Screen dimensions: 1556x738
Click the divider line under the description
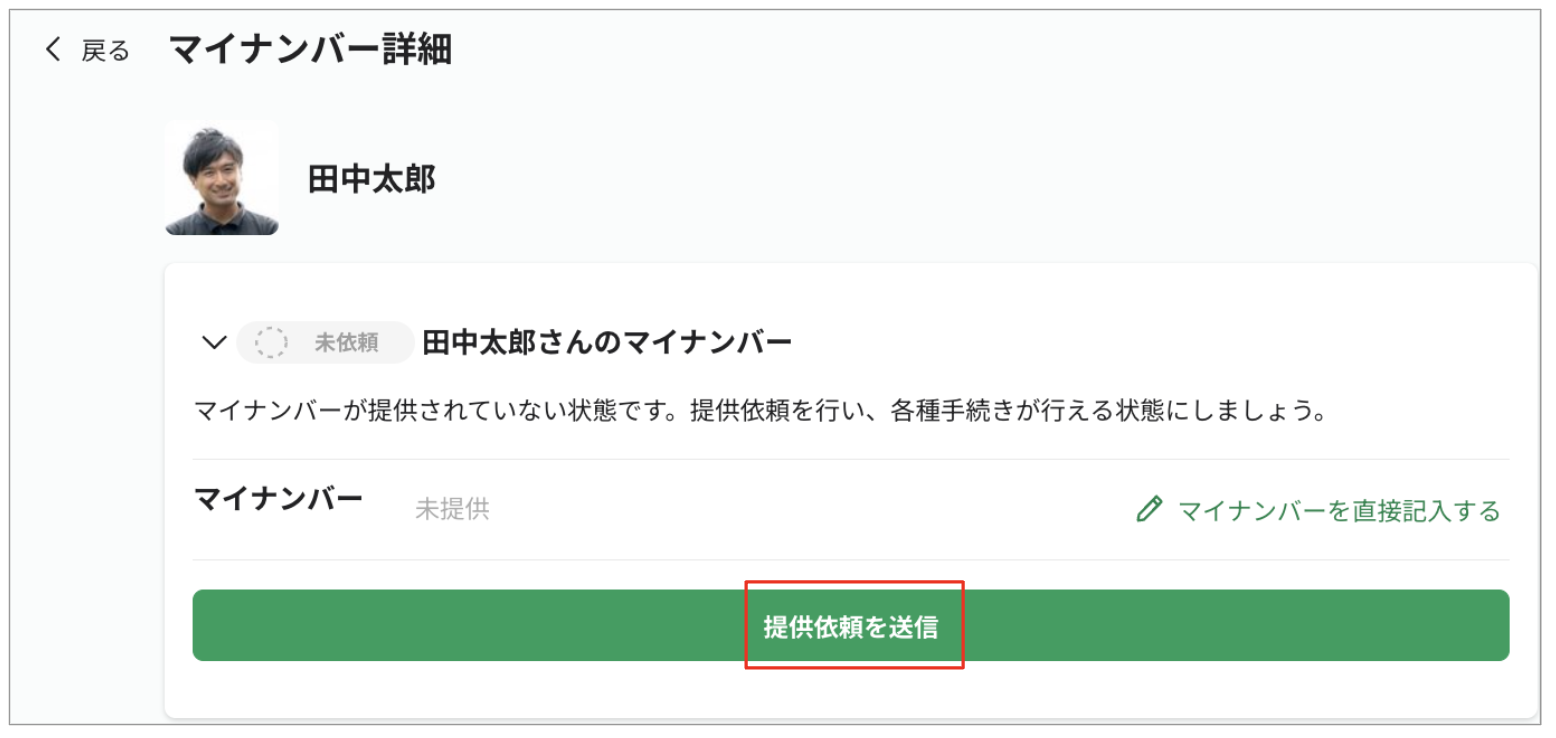(x=850, y=460)
